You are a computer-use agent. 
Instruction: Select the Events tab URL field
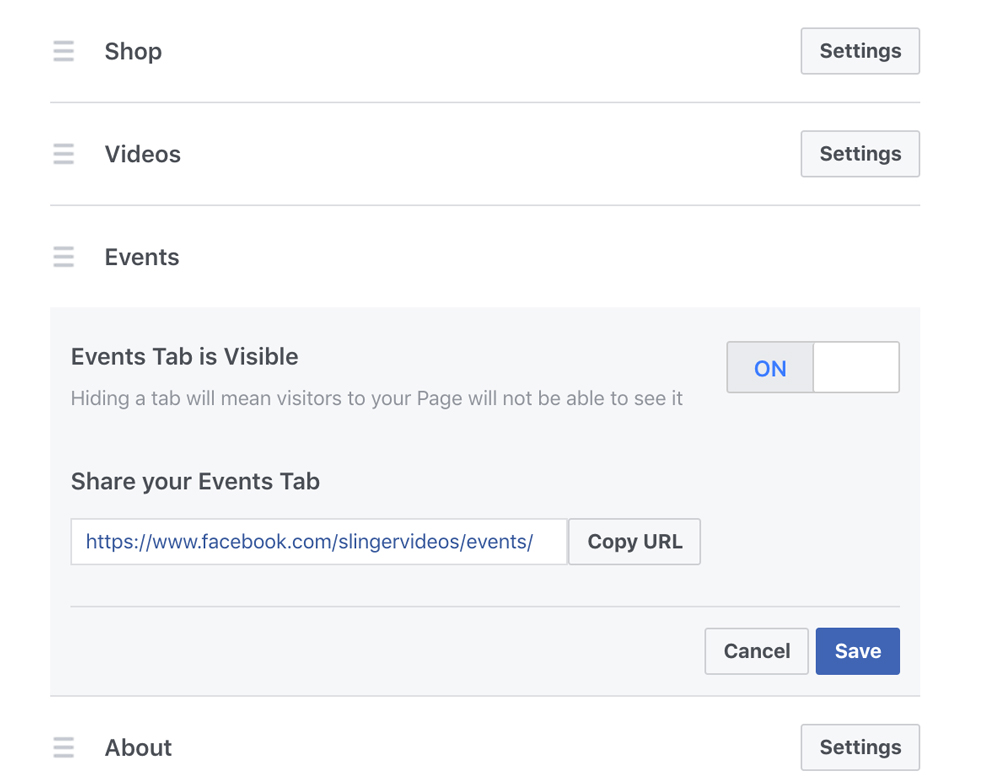(318, 541)
